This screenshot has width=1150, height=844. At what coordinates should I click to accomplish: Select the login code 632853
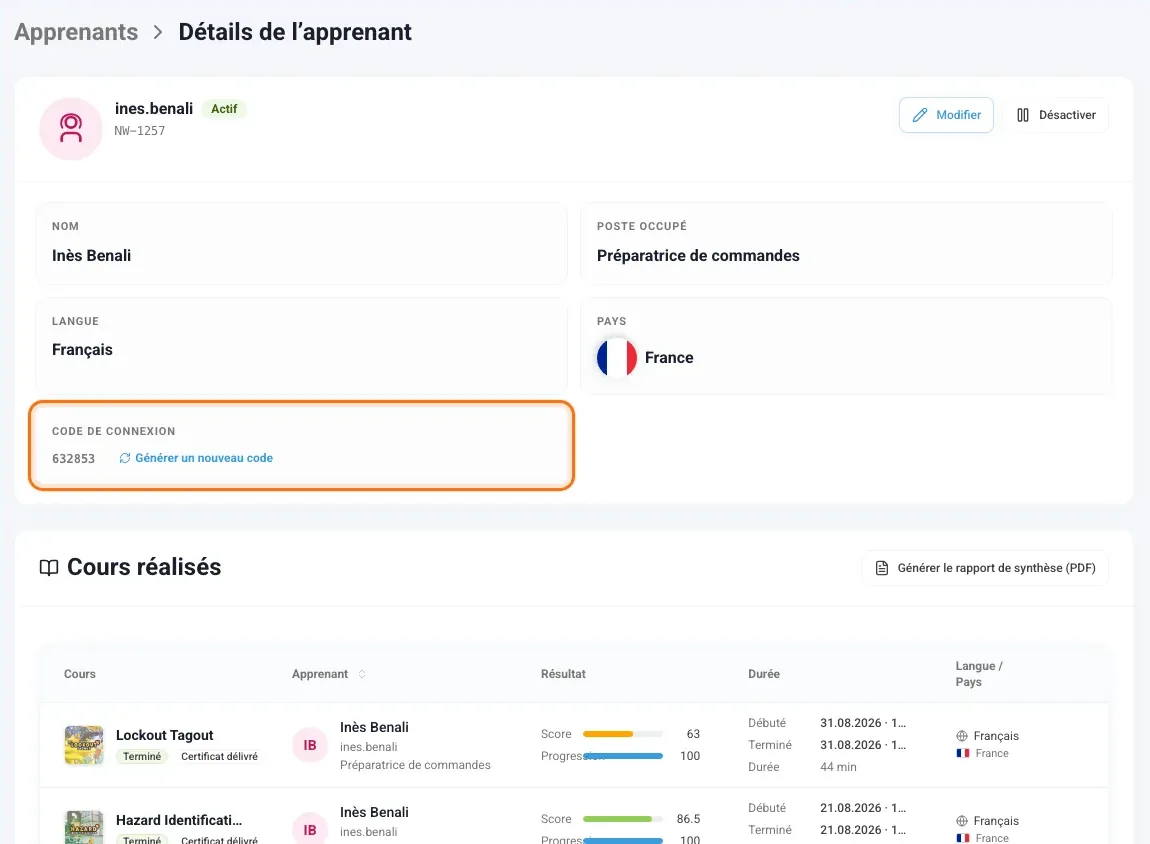(73, 458)
